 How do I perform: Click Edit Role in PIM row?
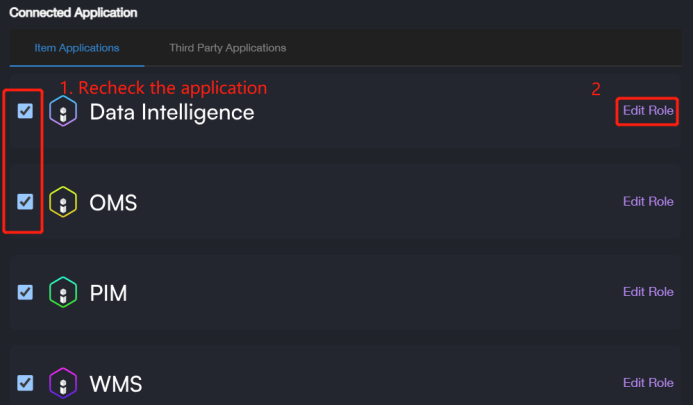point(648,292)
